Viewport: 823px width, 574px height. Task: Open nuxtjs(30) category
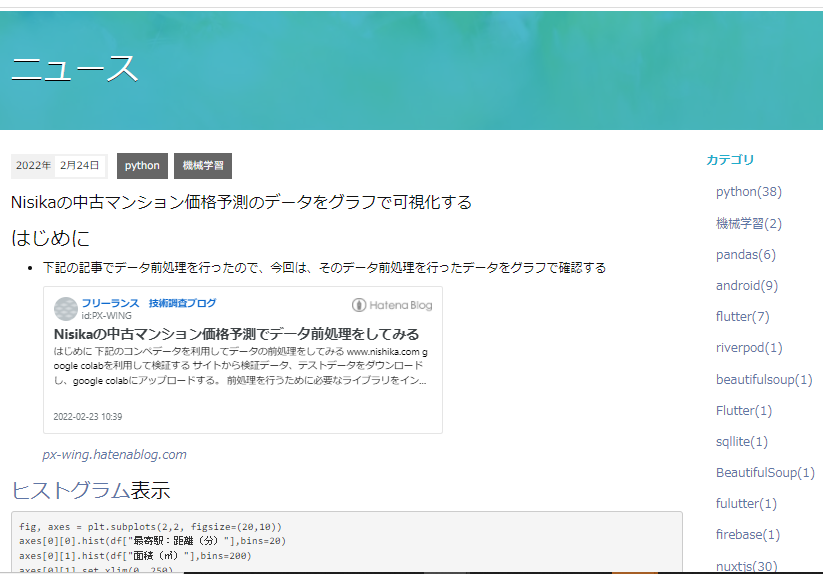[x=746, y=566]
